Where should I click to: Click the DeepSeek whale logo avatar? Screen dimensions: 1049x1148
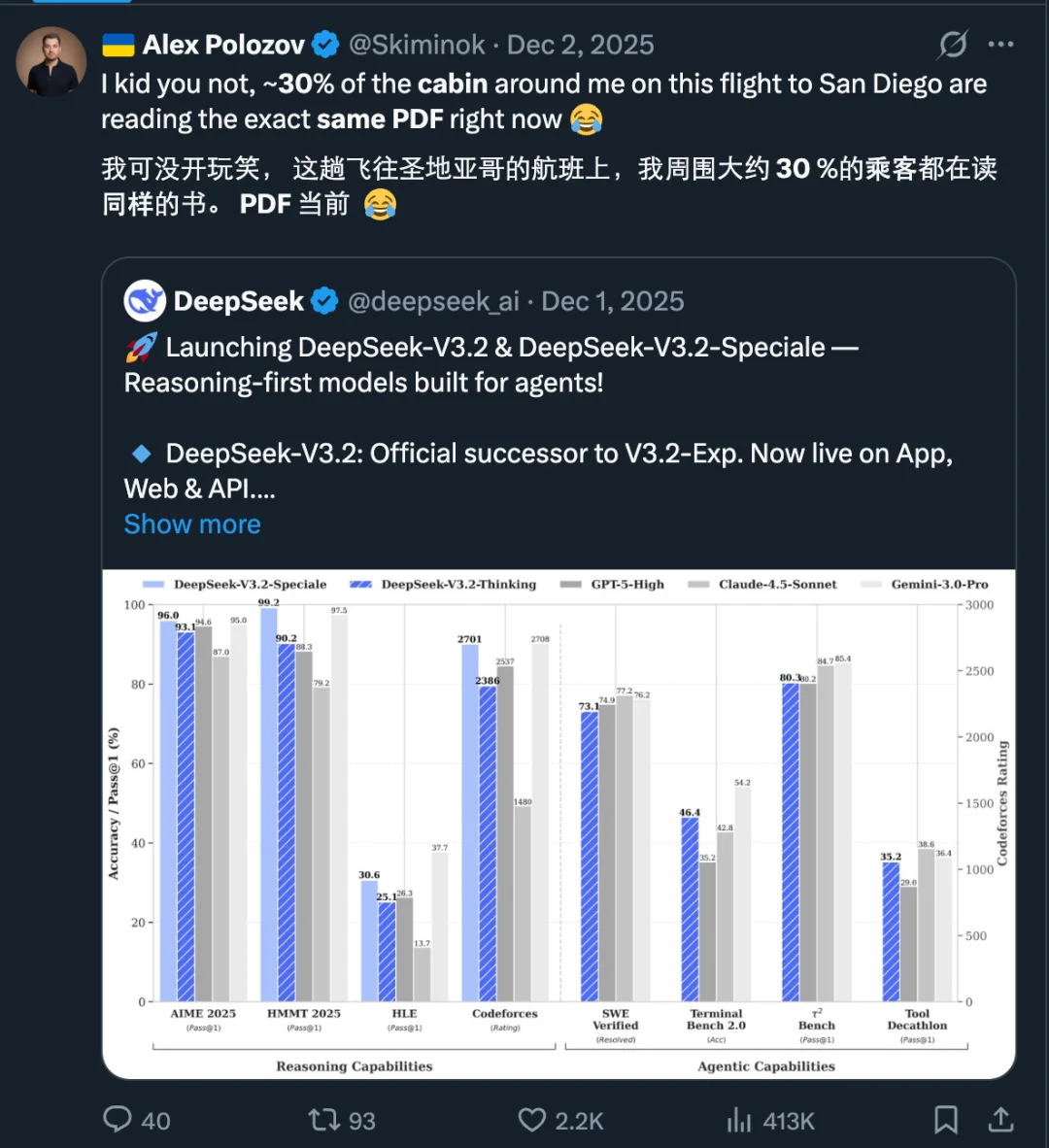pyautogui.click(x=145, y=301)
